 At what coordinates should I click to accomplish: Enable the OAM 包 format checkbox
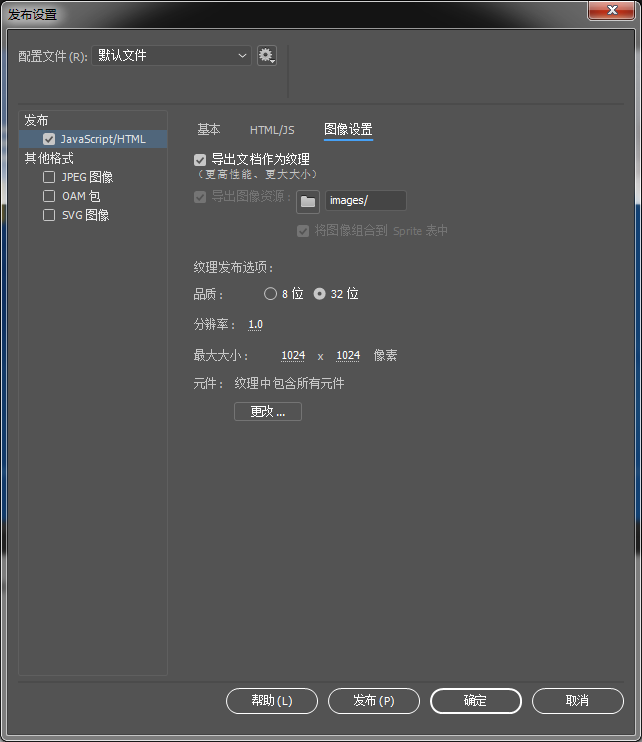coord(49,196)
